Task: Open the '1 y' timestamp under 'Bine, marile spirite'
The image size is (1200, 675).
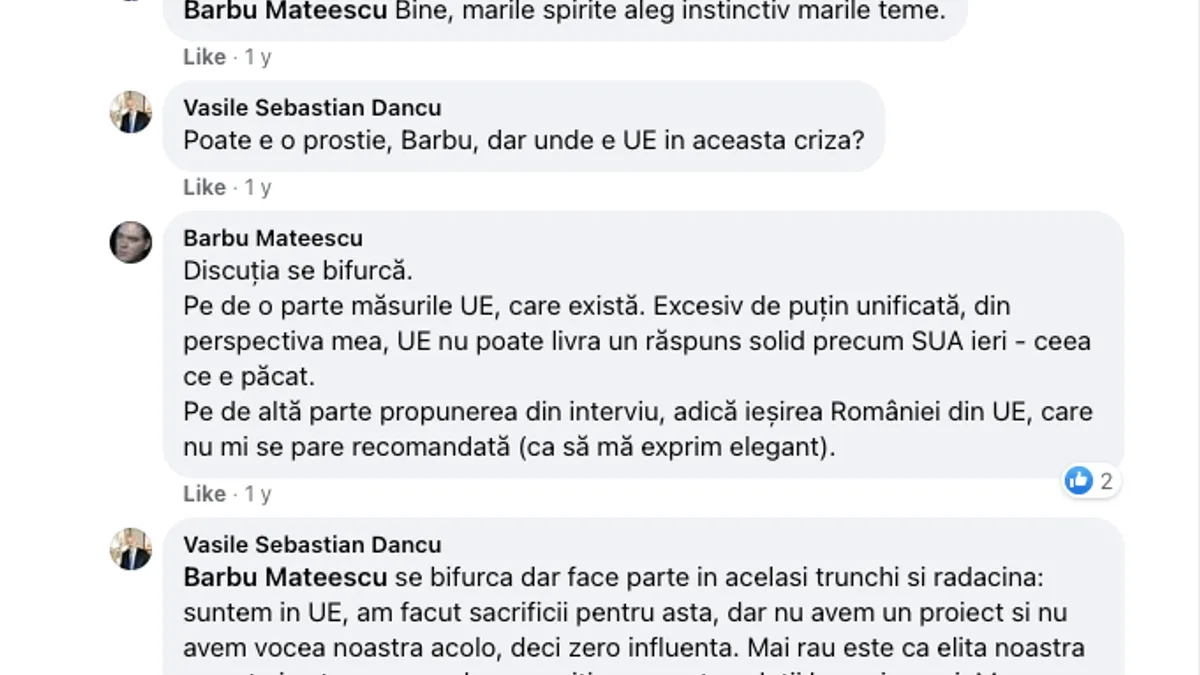Action: pyautogui.click(x=258, y=57)
